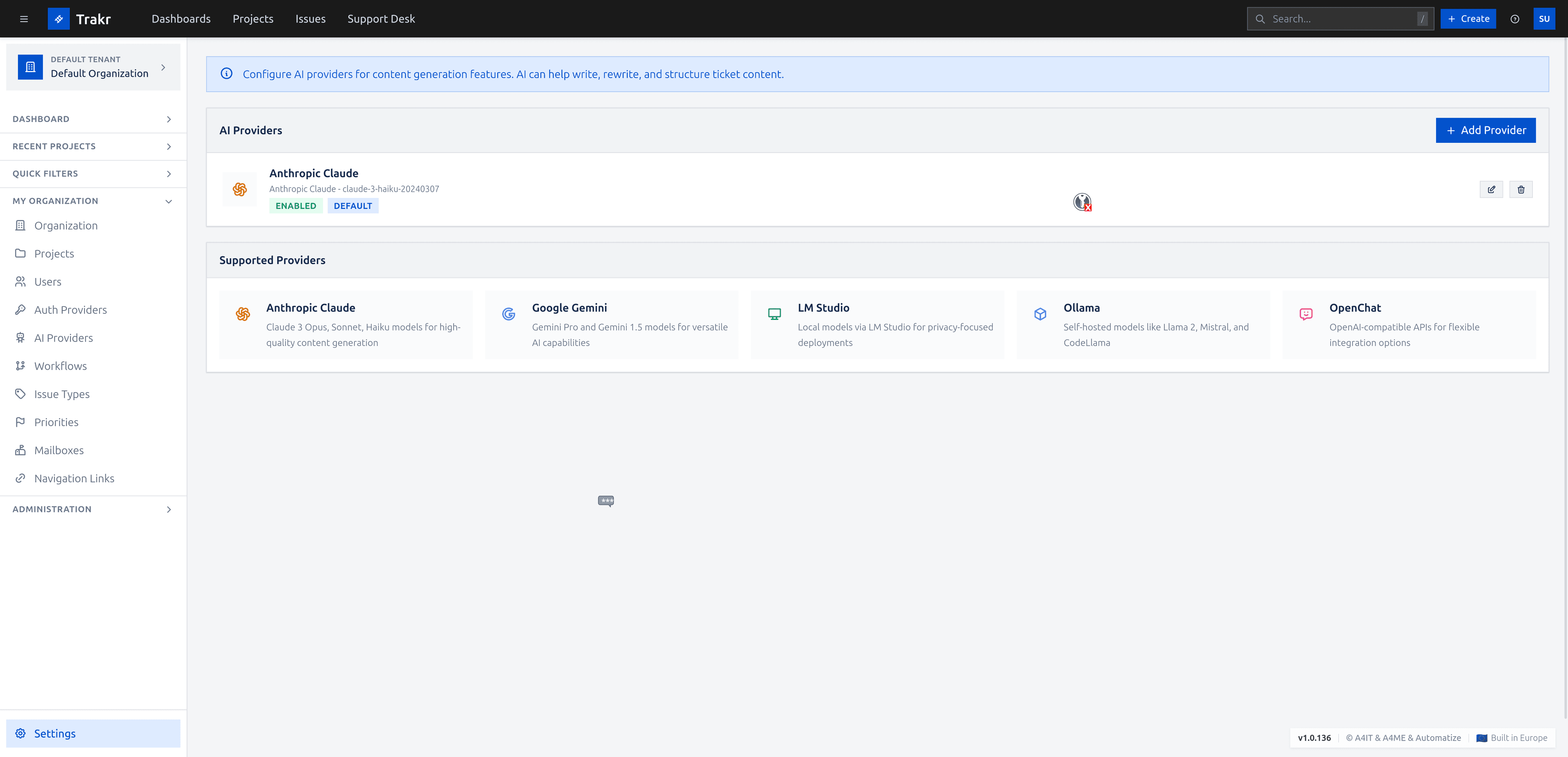The height and width of the screenshot is (757, 1568).
Task: Click the Add Provider button
Action: 1485,130
